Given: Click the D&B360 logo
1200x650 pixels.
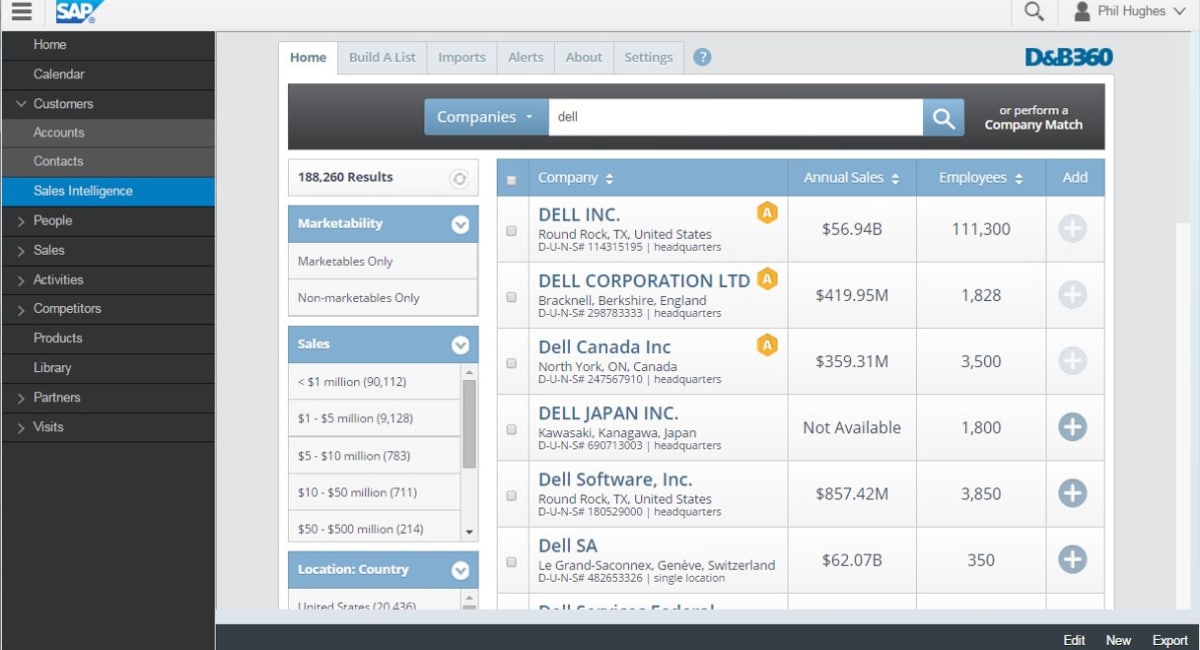Looking at the screenshot, I should click(x=1068, y=57).
